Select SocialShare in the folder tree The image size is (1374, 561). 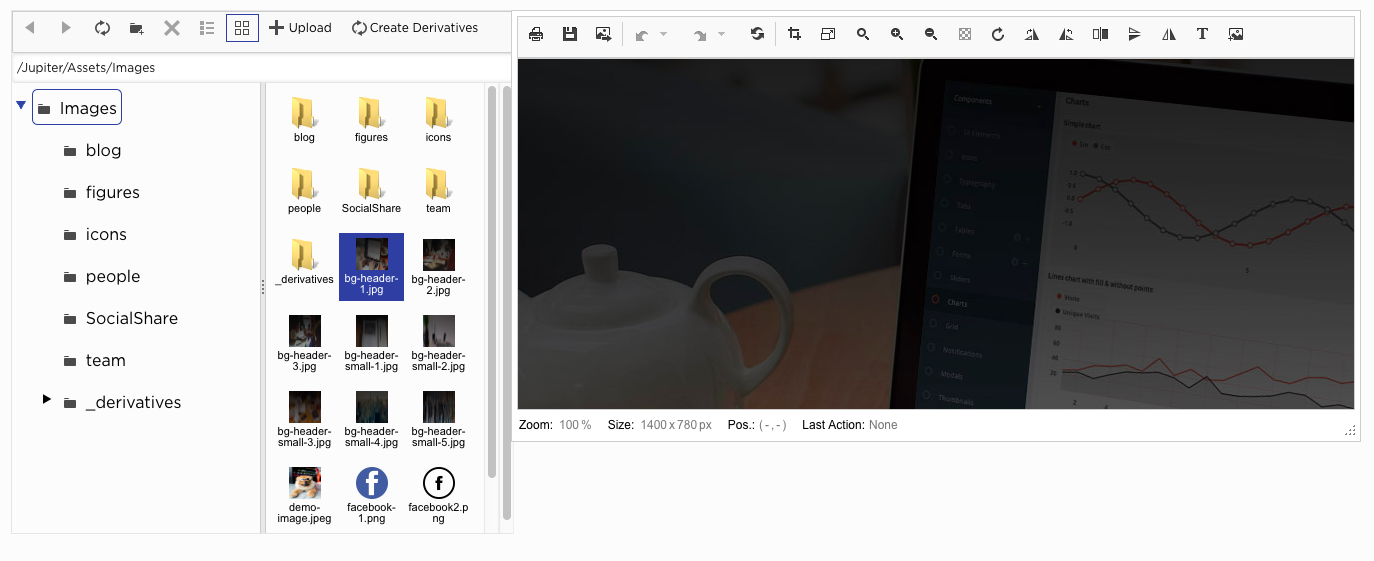120,318
